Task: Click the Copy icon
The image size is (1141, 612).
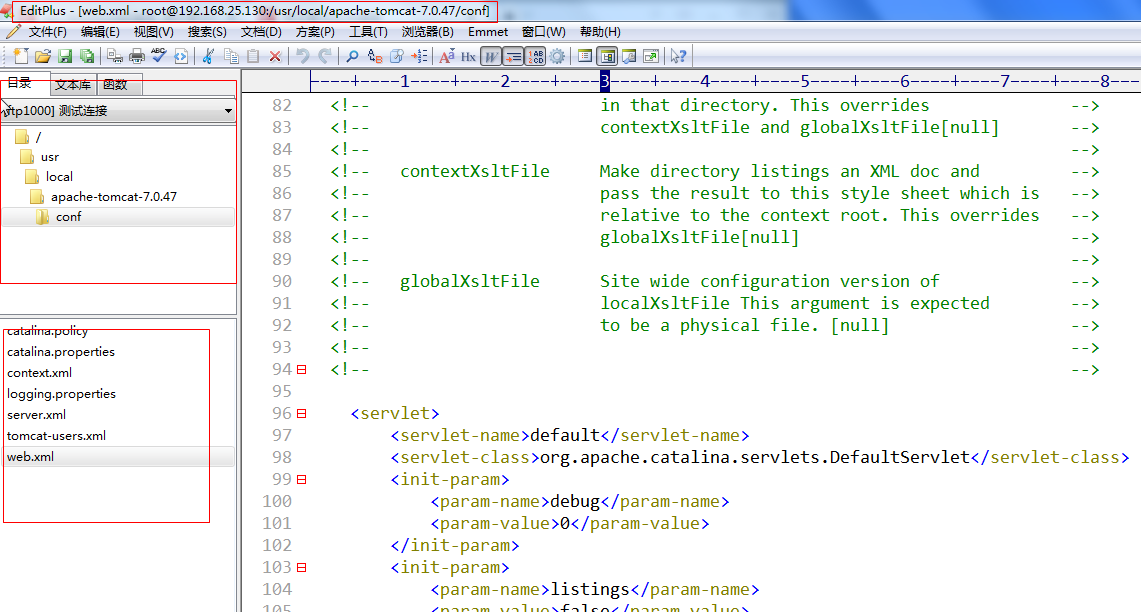Action: [231, 56]
